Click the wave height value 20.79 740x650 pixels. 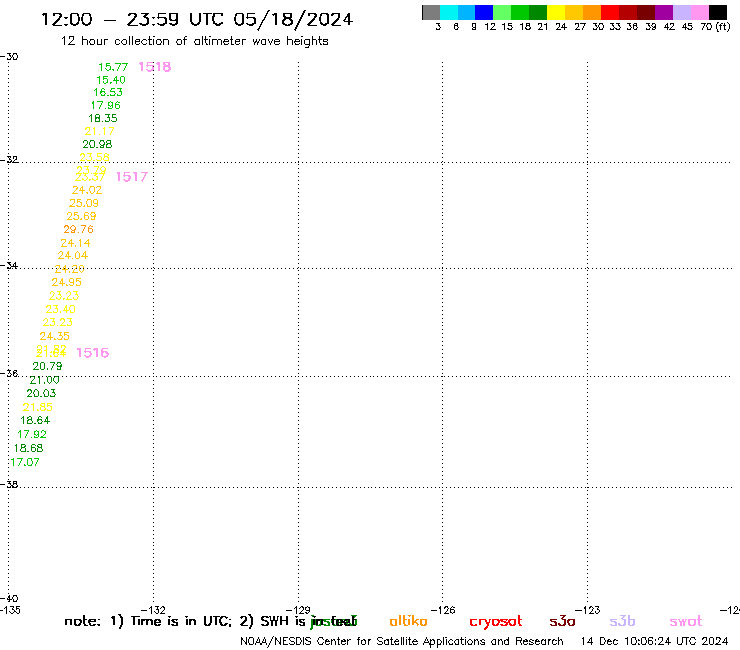(47, 366)
